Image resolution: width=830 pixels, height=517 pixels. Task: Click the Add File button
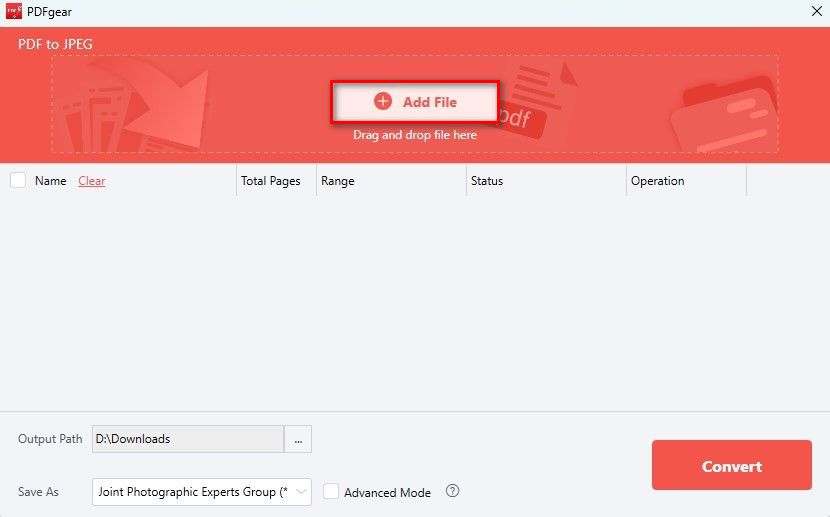pyautogui.click(x=414, y=102)
